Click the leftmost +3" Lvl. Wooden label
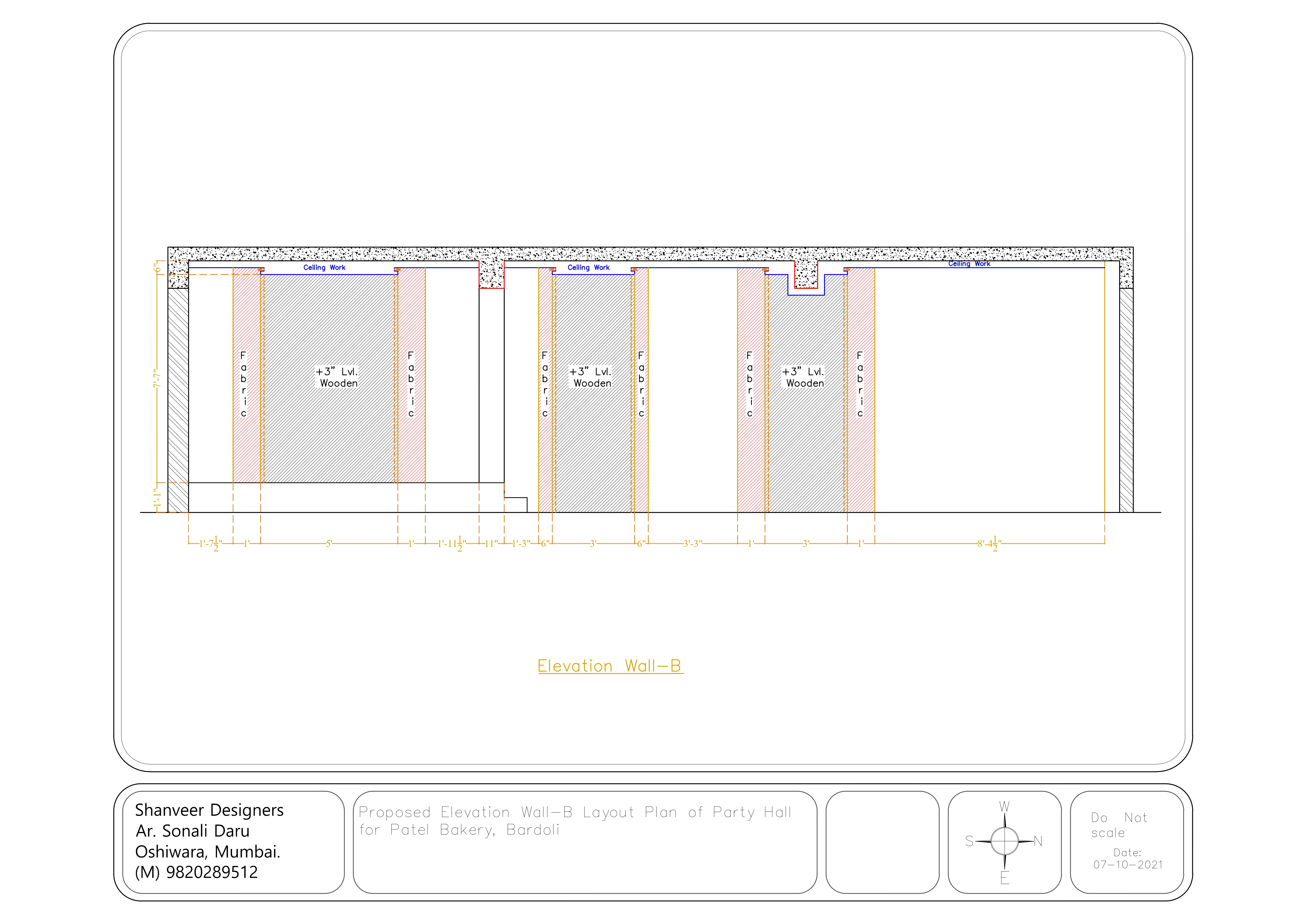This screenshot has height=924, width=1307. tap(338, 377)
